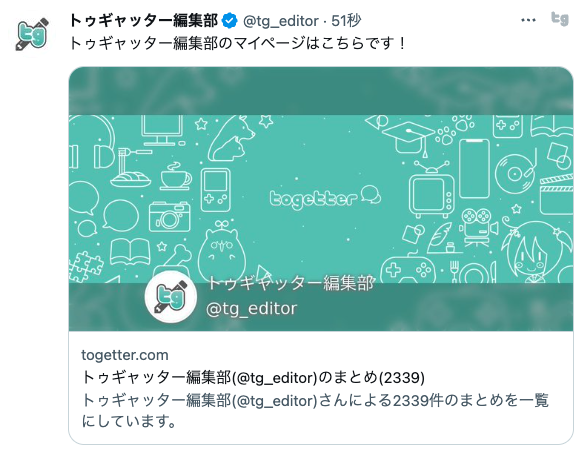Click the game controller icon in banner
The image size is (587, 455).
click(408, 270)
